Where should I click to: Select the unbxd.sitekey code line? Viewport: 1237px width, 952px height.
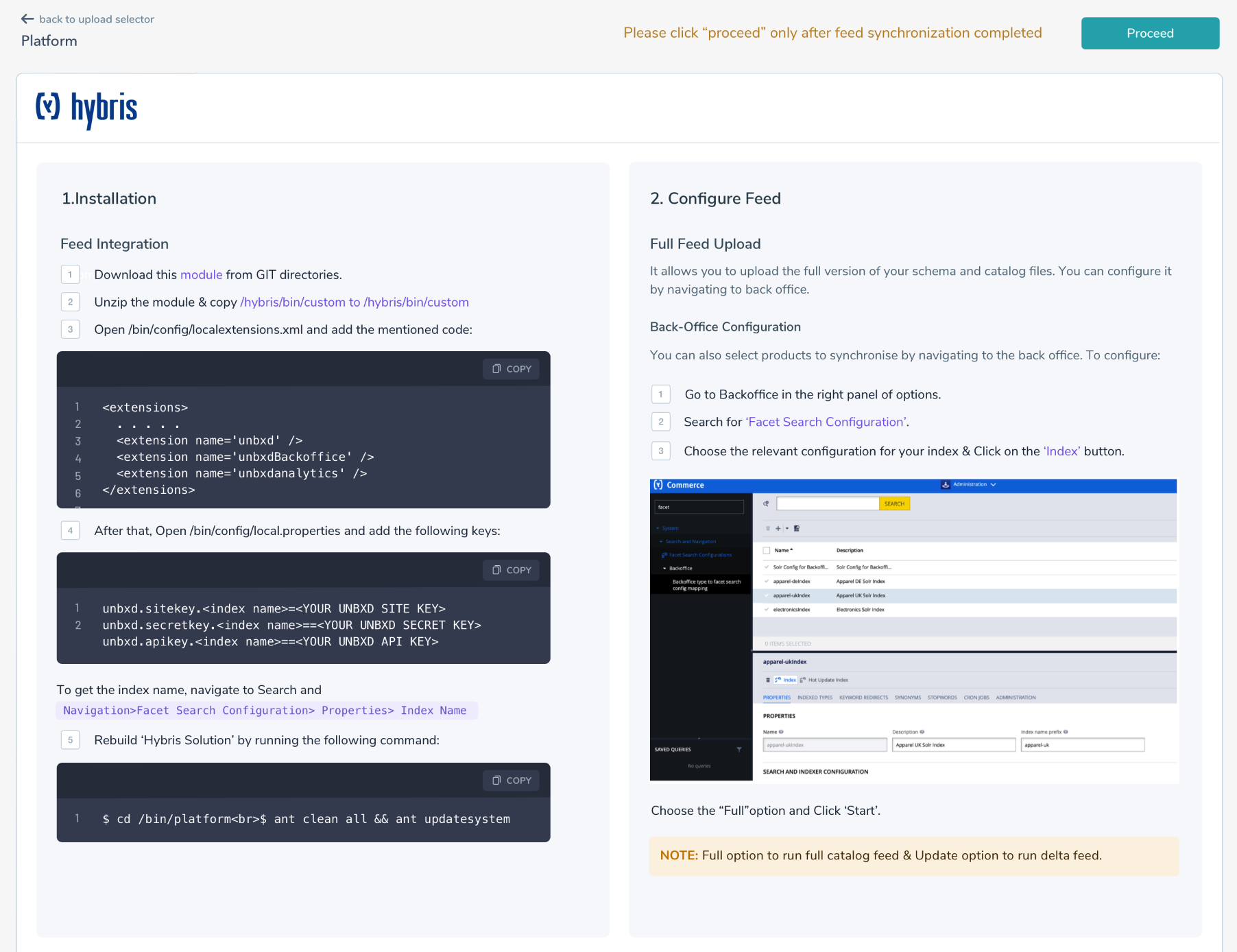click(x=274, y=608)
